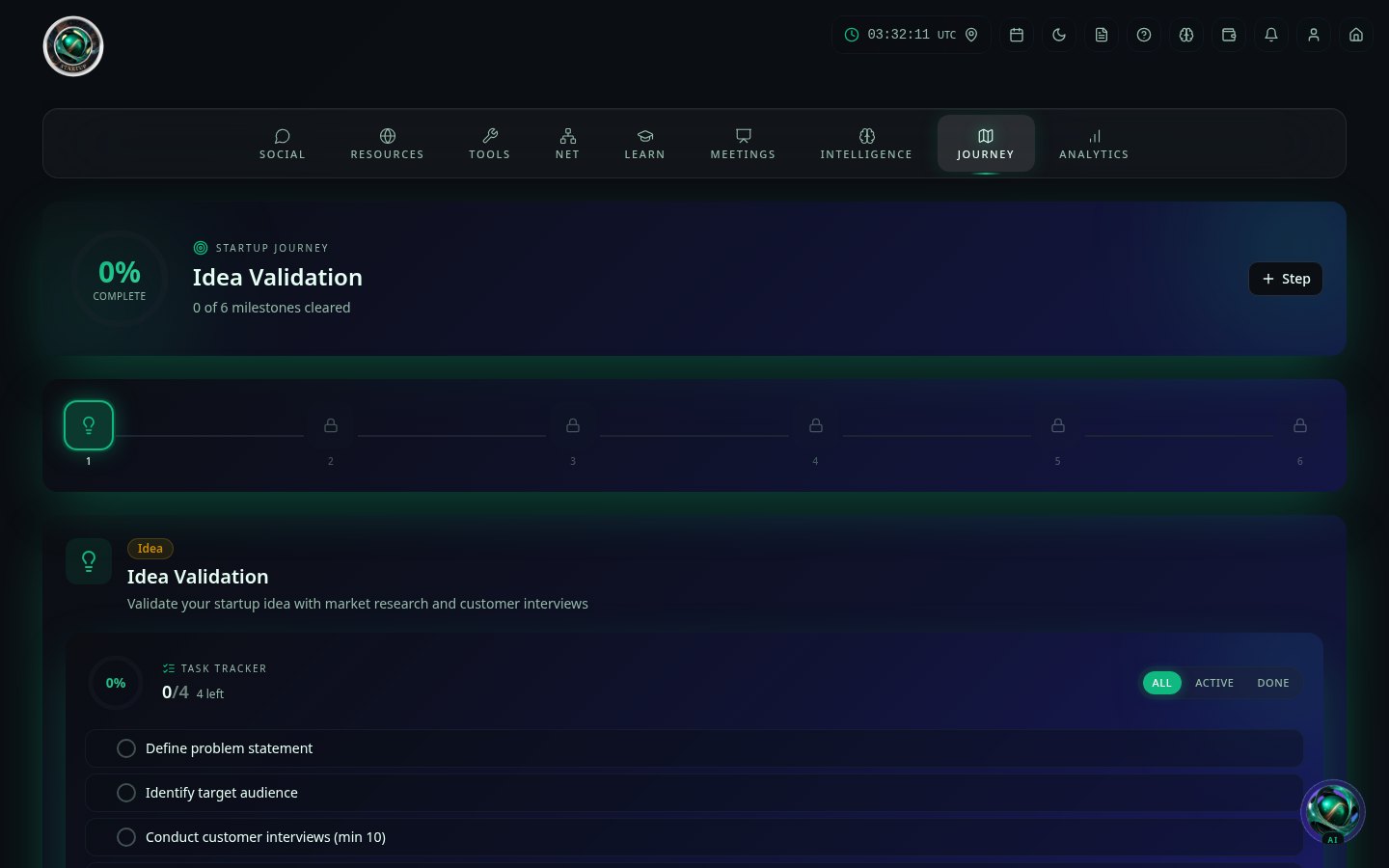
Task: Select the active milestone step 1 lightbulb
Action: pyautogui.click(x=89, y=425)
